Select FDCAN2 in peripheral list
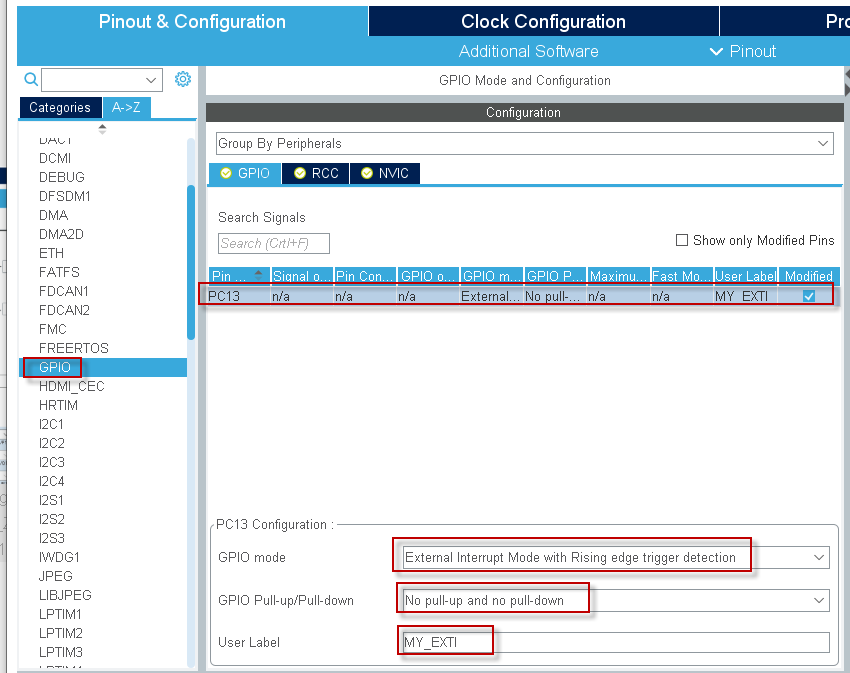This screenshot has height=673, width=850. [64, 310]
